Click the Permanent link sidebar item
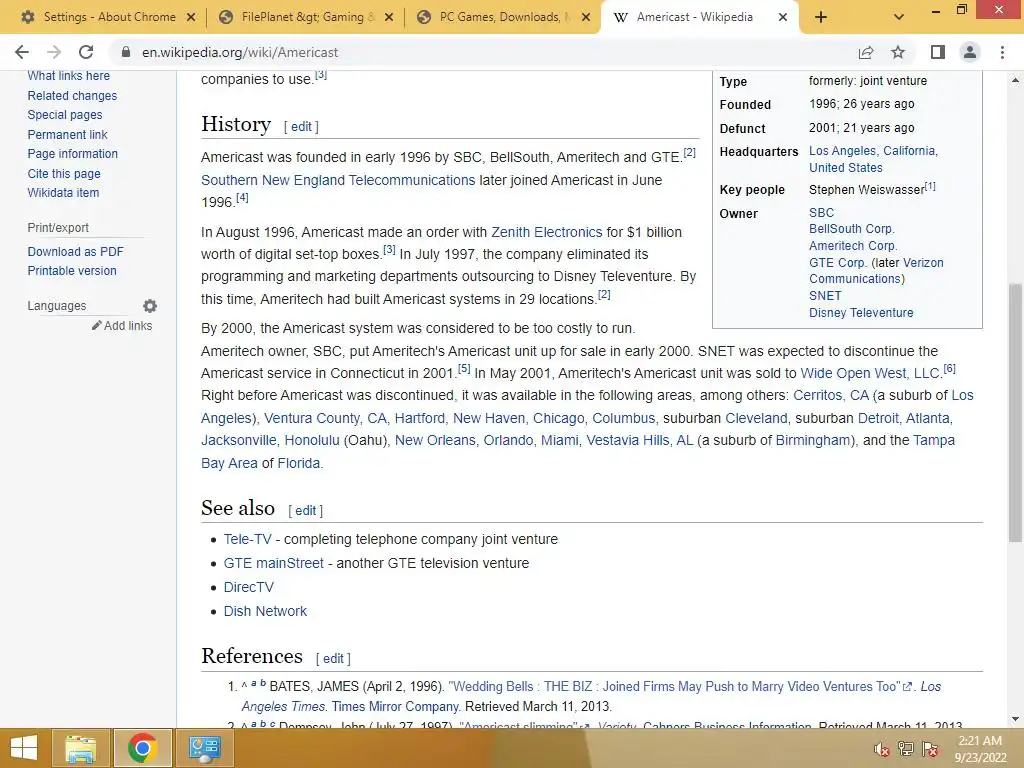This screenshot has height=768, width=1024. coord(67,135)
